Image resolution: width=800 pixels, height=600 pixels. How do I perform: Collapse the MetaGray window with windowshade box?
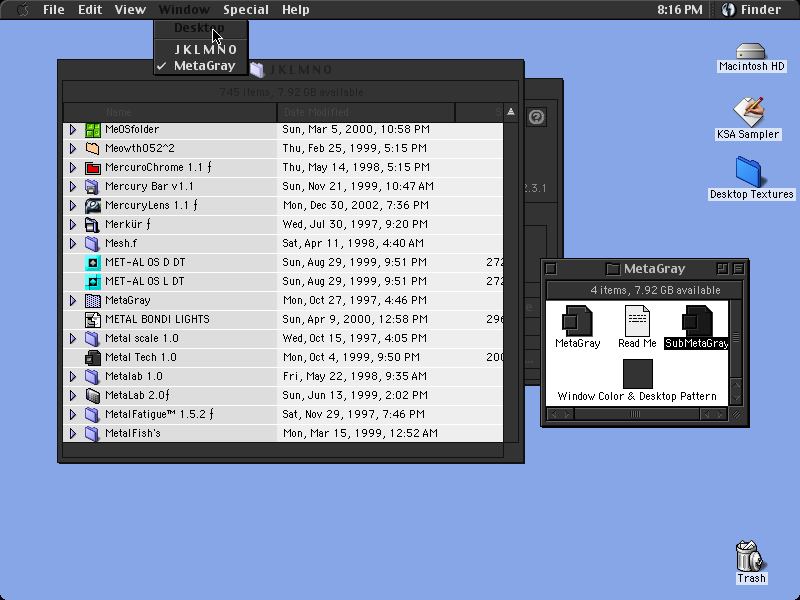(738, 268)
